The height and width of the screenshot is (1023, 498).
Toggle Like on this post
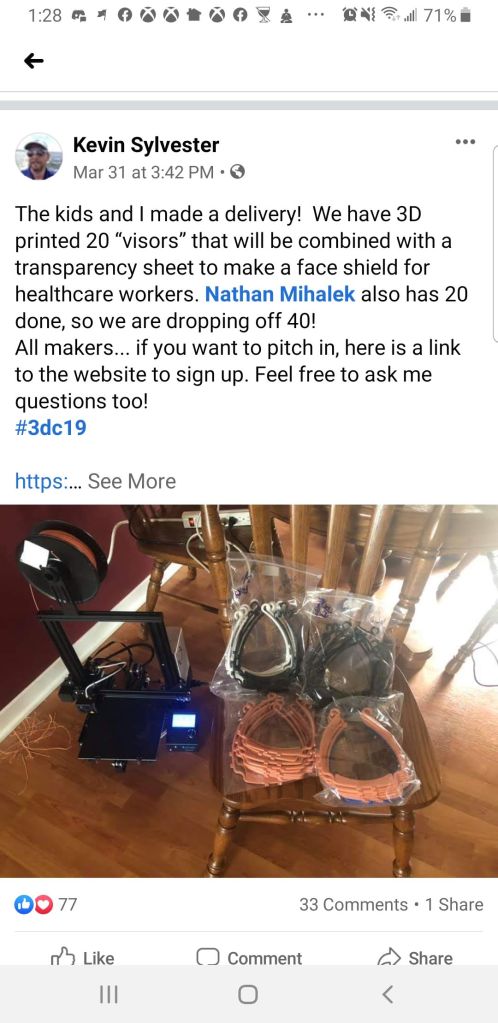(82, 958)
